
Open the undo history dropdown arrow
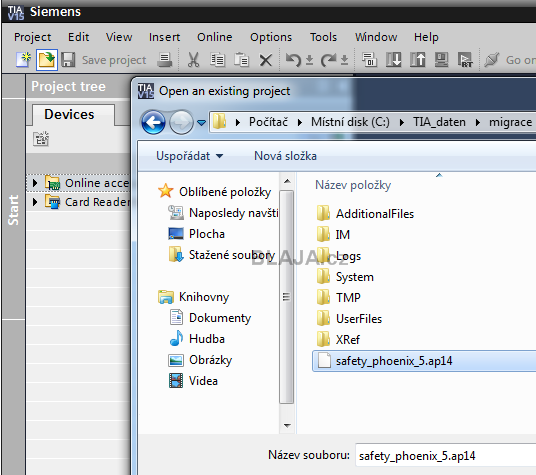pos(309,60)
